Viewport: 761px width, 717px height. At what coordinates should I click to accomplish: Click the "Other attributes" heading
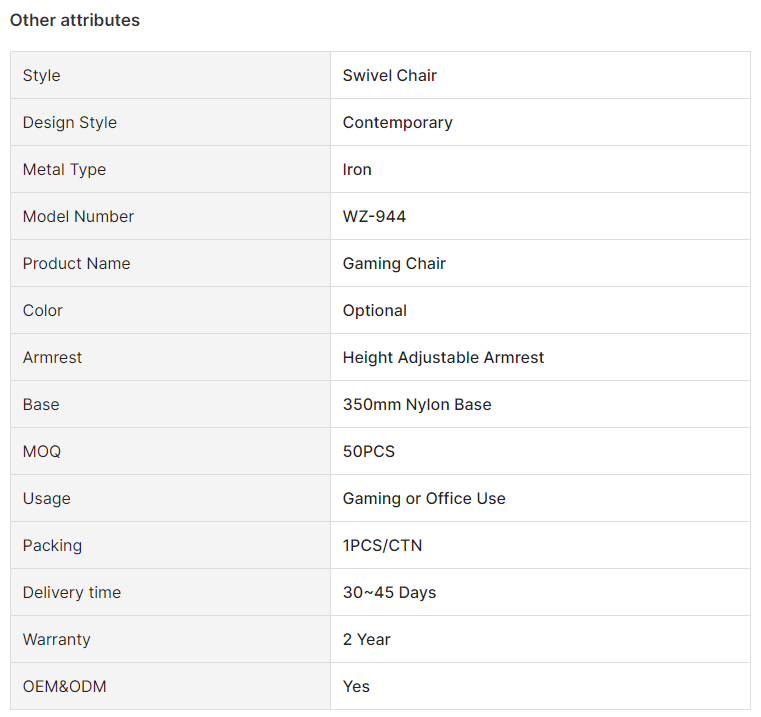click(x=75, y=20)
